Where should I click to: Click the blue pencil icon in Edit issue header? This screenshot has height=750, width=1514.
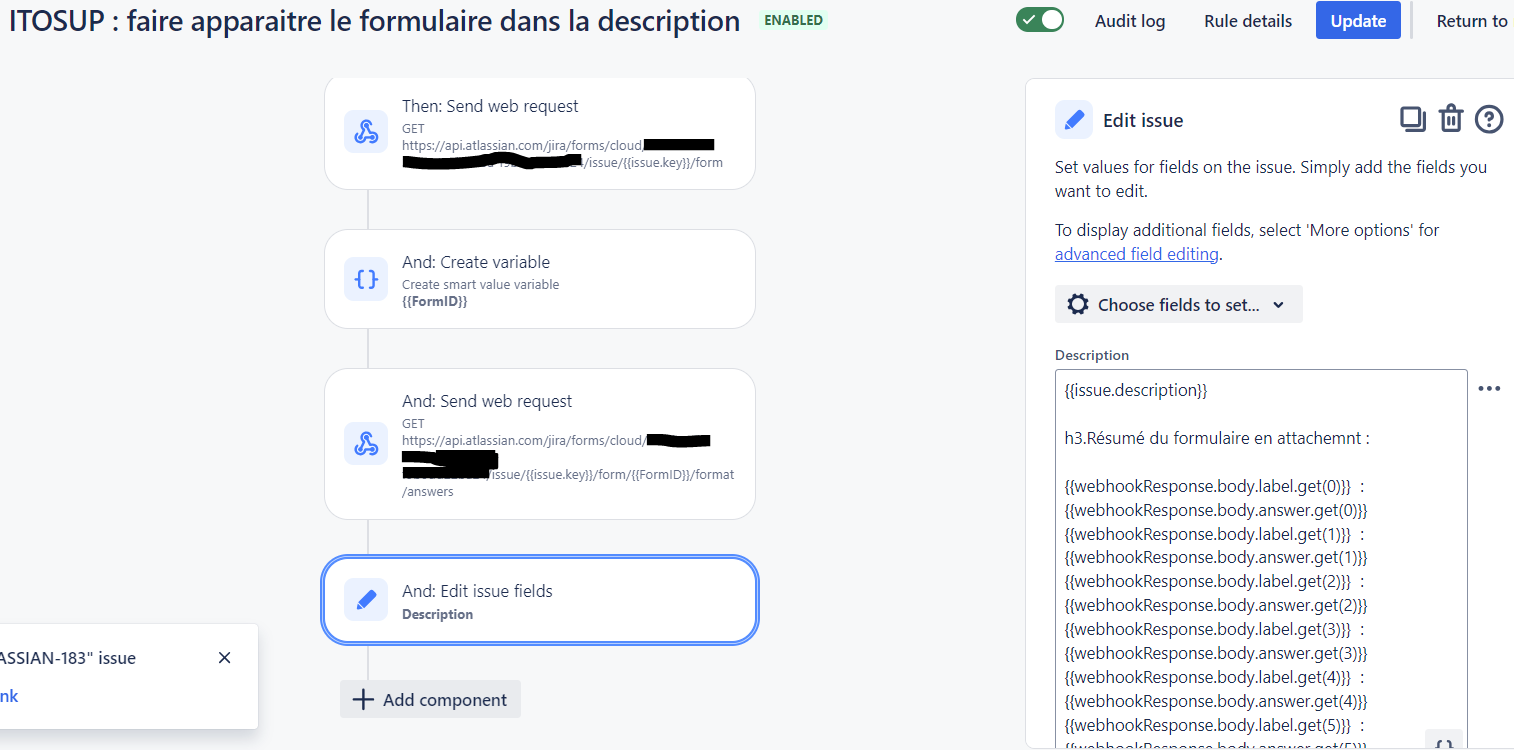[1074, 120]
